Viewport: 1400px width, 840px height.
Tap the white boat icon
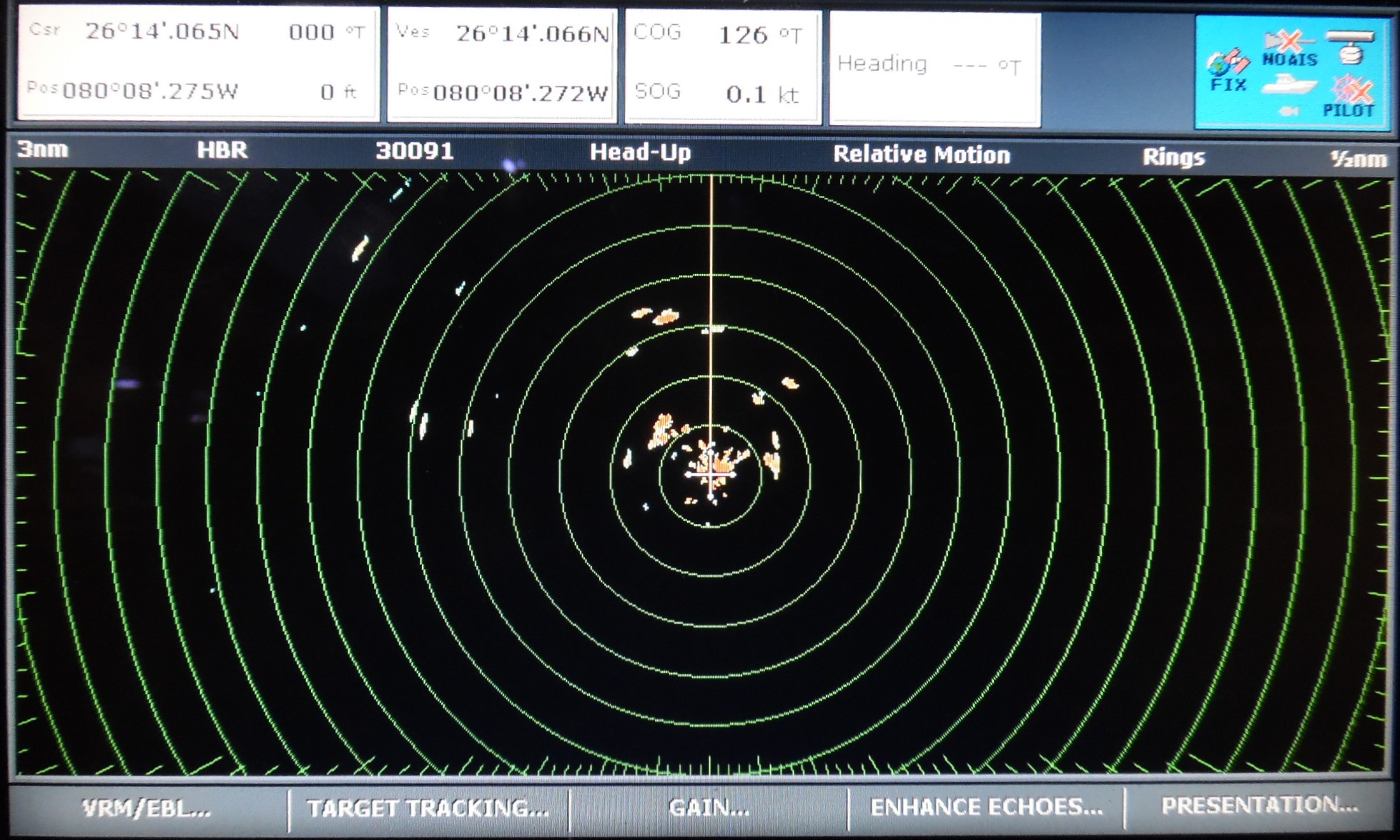(1288, 86)
